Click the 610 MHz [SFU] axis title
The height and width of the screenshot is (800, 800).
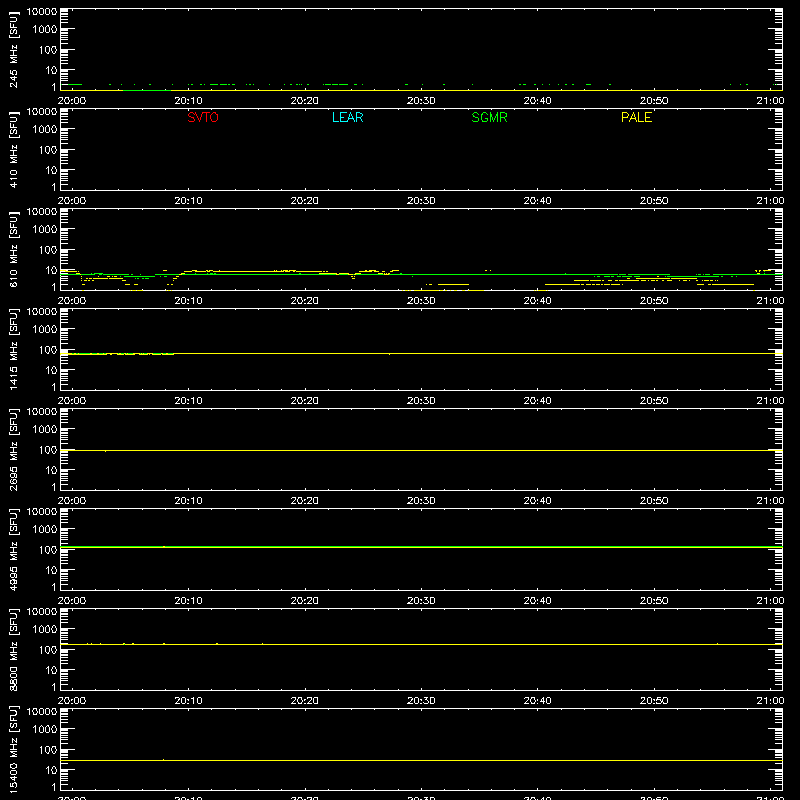coord(14,249)
